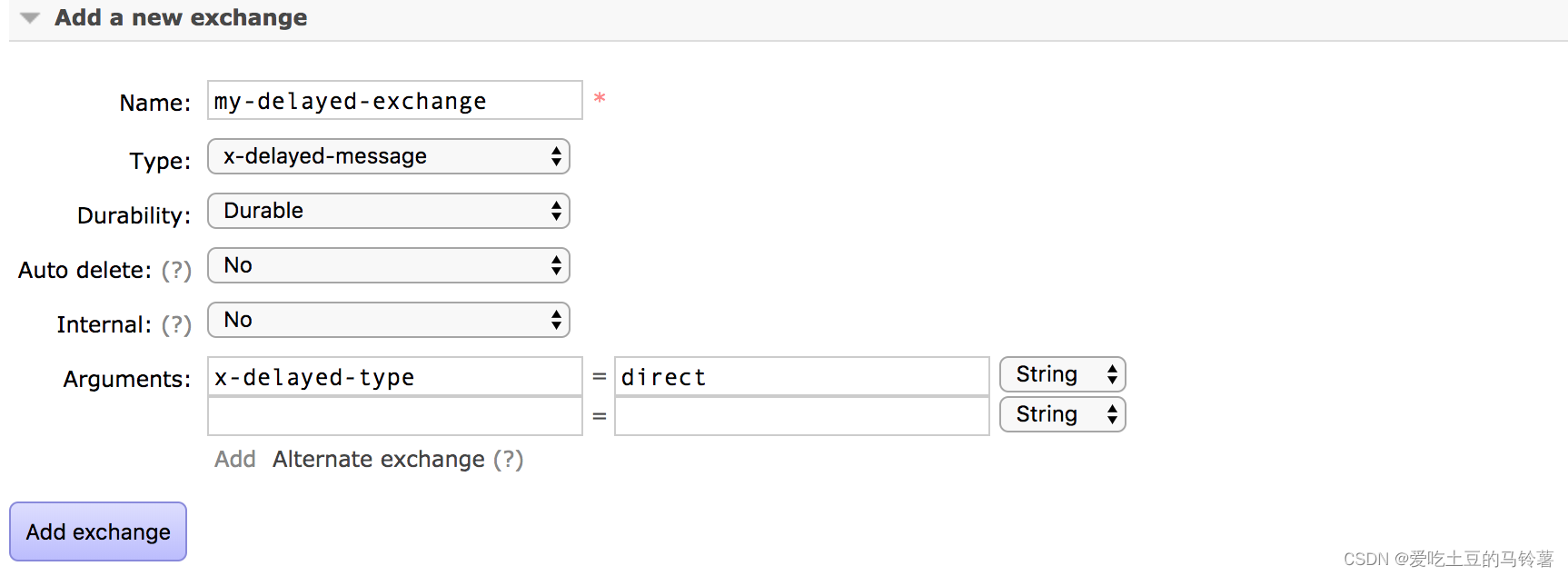Open the Internal dropdown
Screen dimensions: 1568x576
(x=388, y=320)
